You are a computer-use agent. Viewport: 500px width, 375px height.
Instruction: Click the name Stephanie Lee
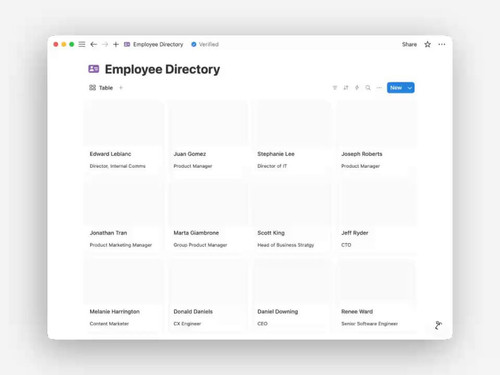pos(276,154)
